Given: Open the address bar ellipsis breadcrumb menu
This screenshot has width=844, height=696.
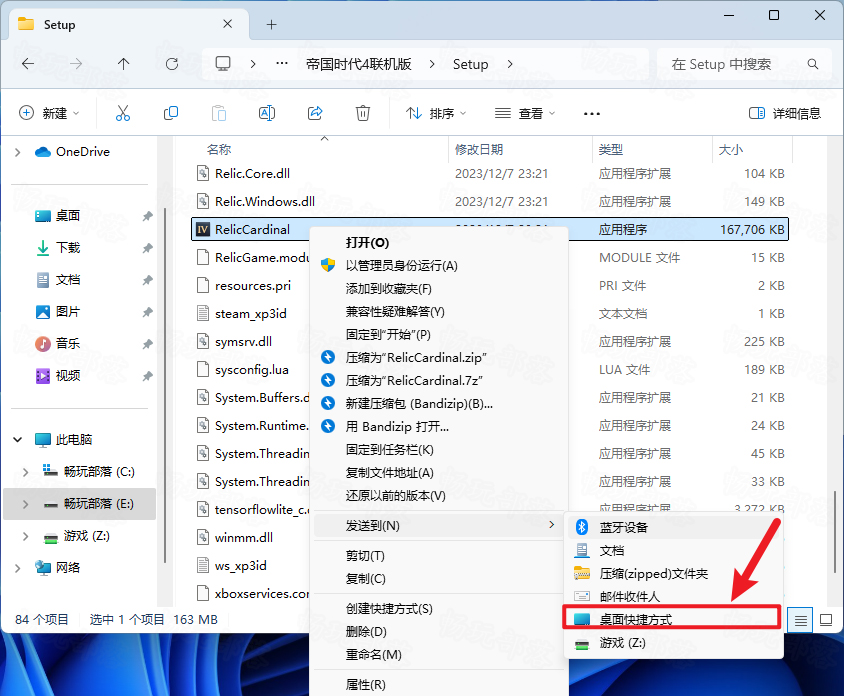Looking at the screenshot, I should coord(282,64).
